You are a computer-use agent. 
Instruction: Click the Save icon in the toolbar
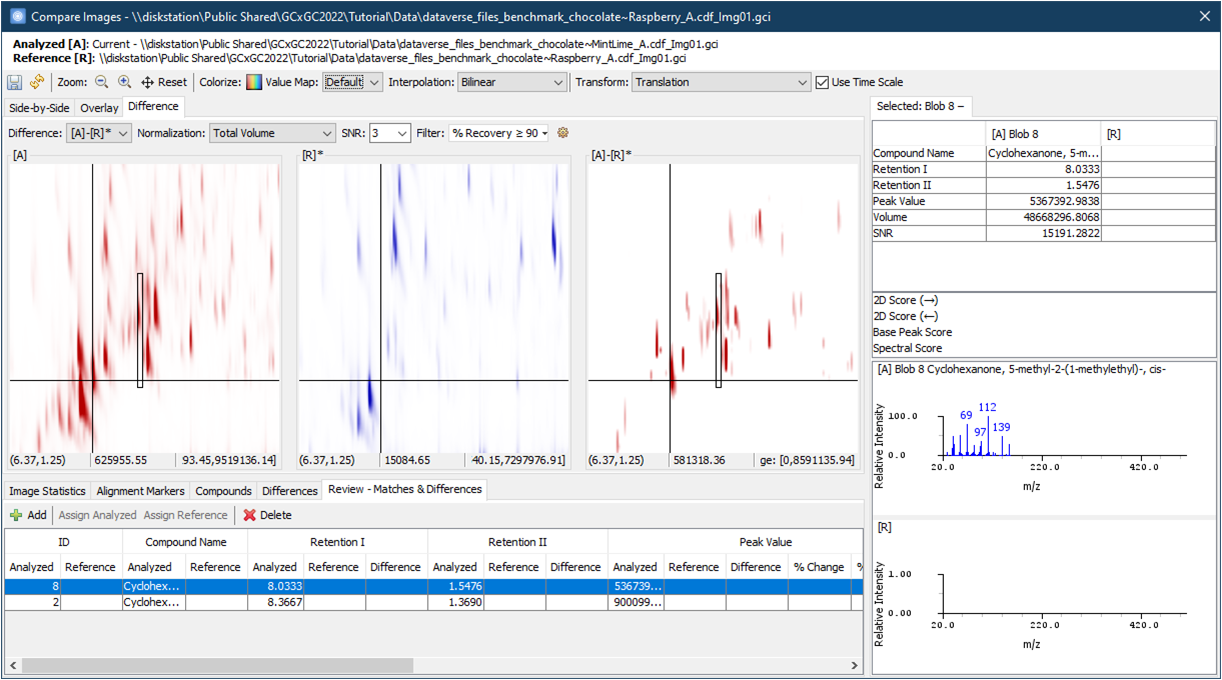click(15, 82)
